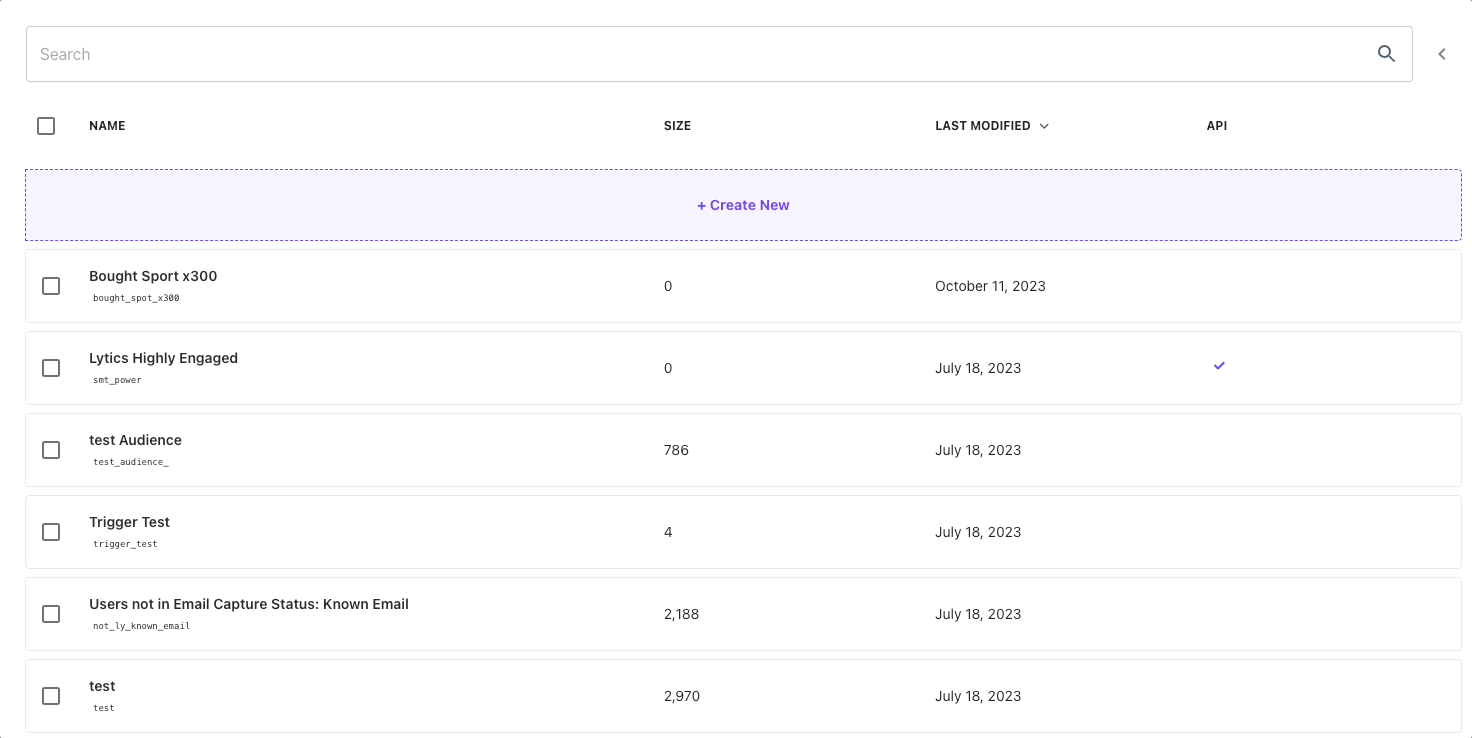Screen dimensions: 1472x738
Task: Click the October 11, 2023 date
Action: coord(990,286)
